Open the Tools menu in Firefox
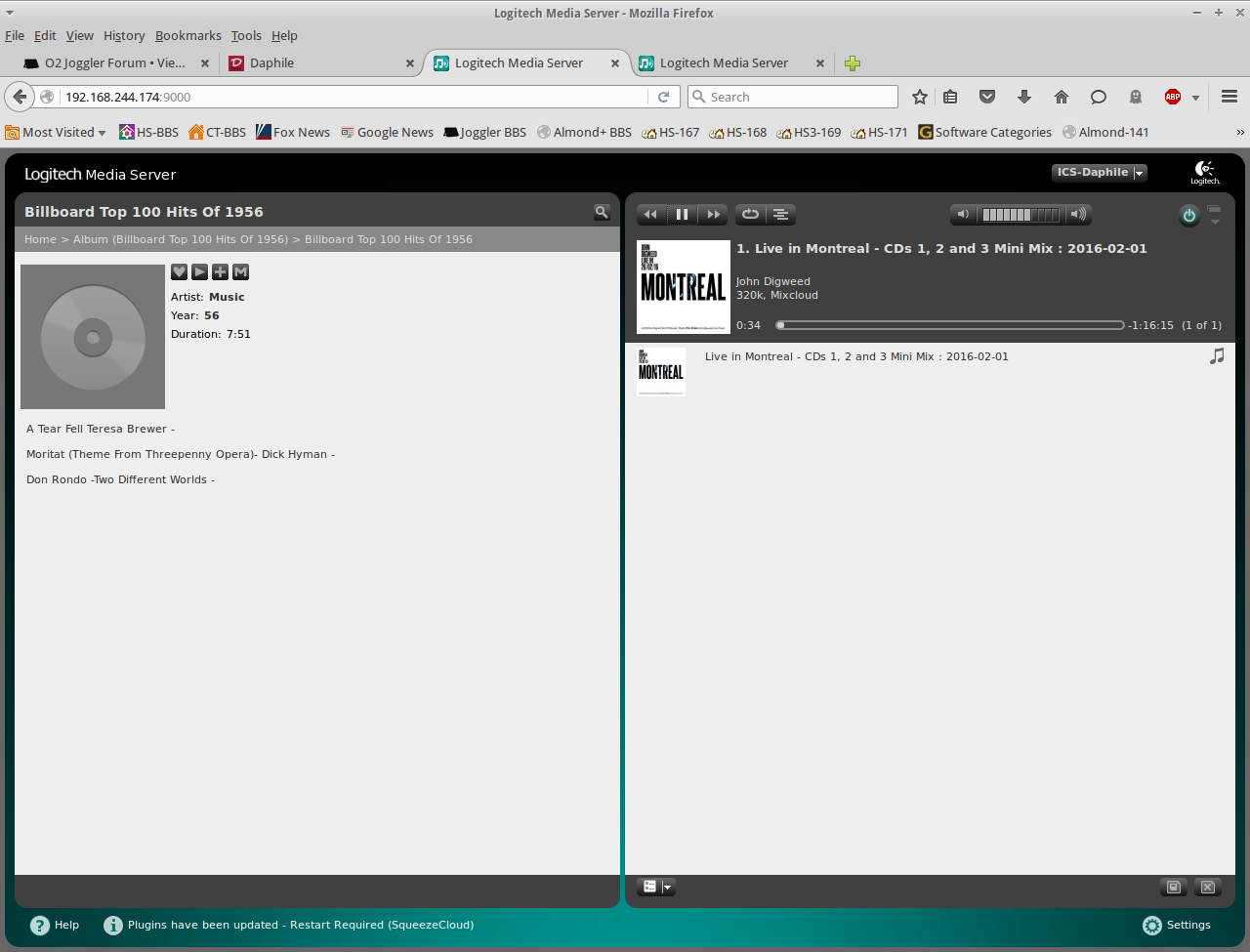Viewport: 1250px width, 952px height. click(x=246, y=36)
